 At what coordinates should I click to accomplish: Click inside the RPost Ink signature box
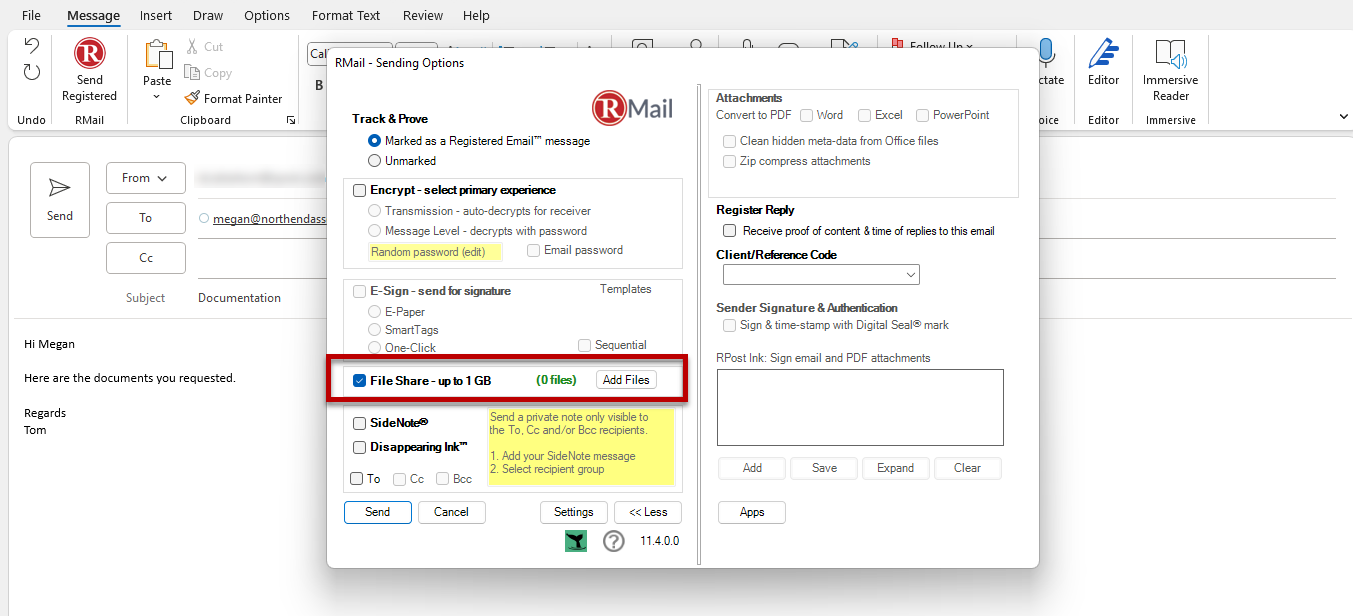(860, 407)
